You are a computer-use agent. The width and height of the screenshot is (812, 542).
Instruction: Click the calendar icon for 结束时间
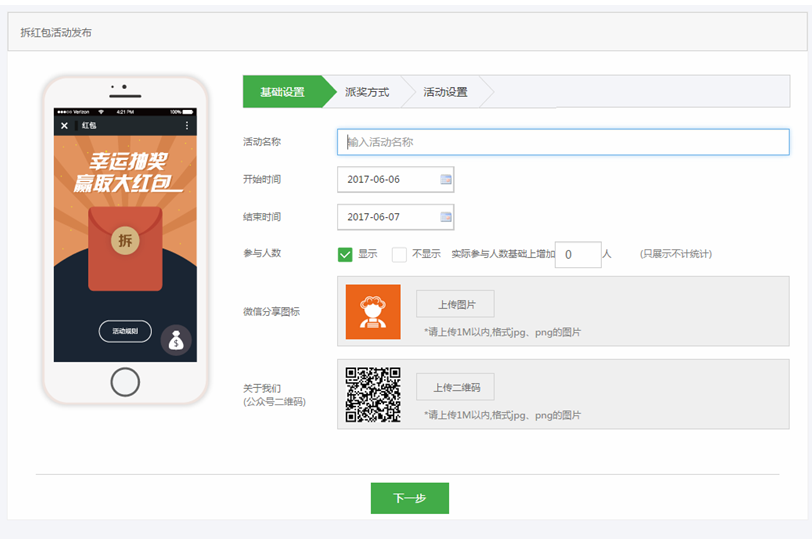[446, 217]
